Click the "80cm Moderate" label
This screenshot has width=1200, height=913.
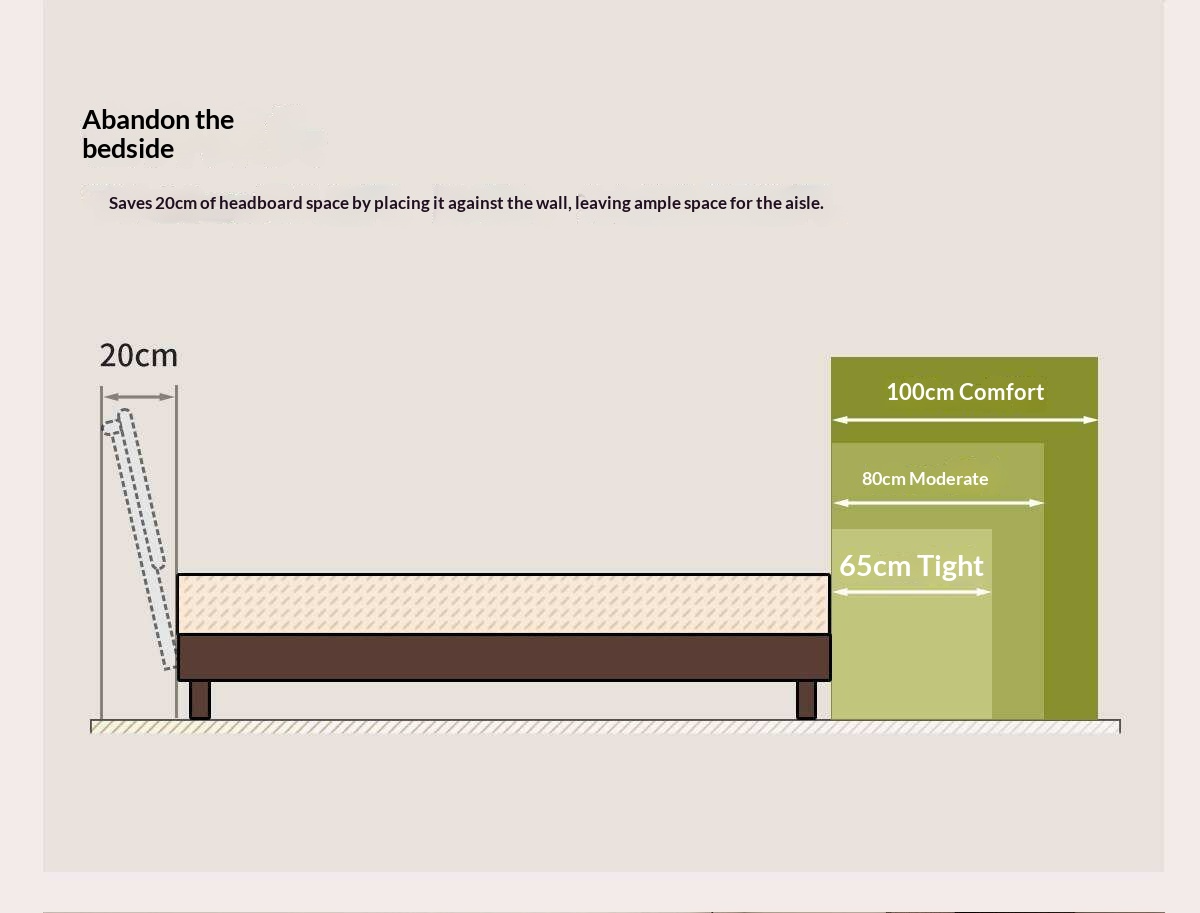(x=925, y=479)
